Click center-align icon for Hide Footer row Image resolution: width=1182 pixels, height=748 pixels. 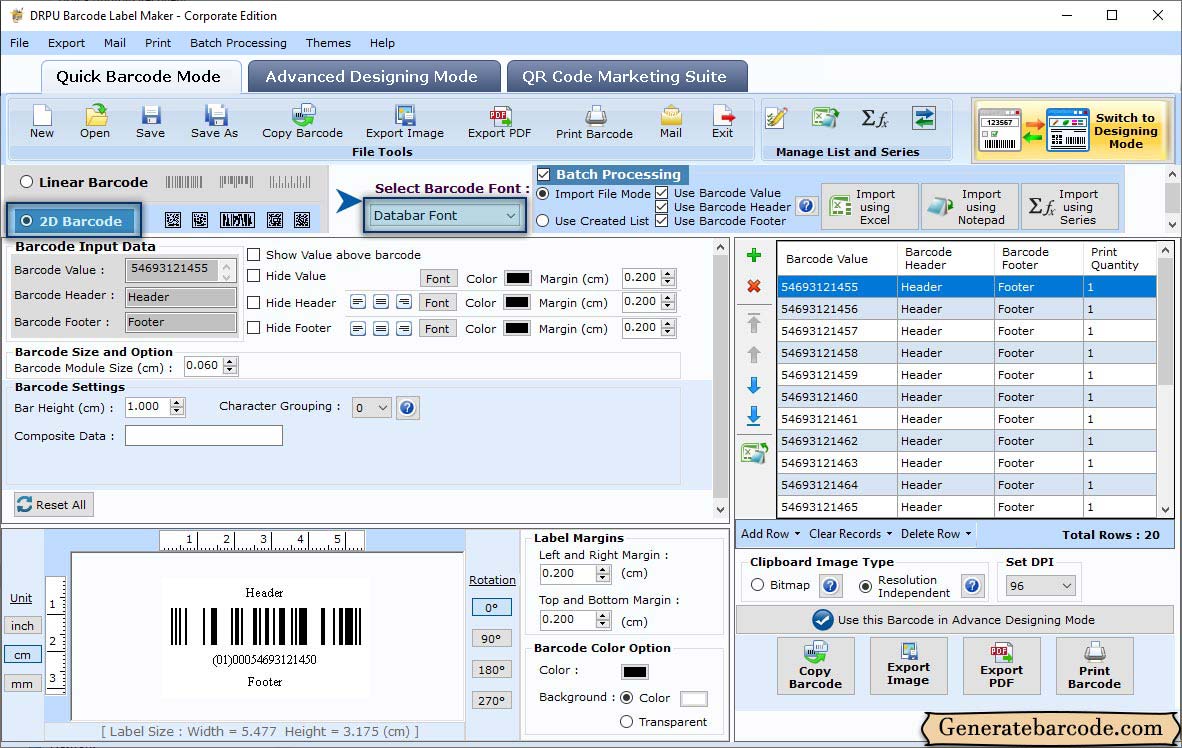[x=381, y=329]
